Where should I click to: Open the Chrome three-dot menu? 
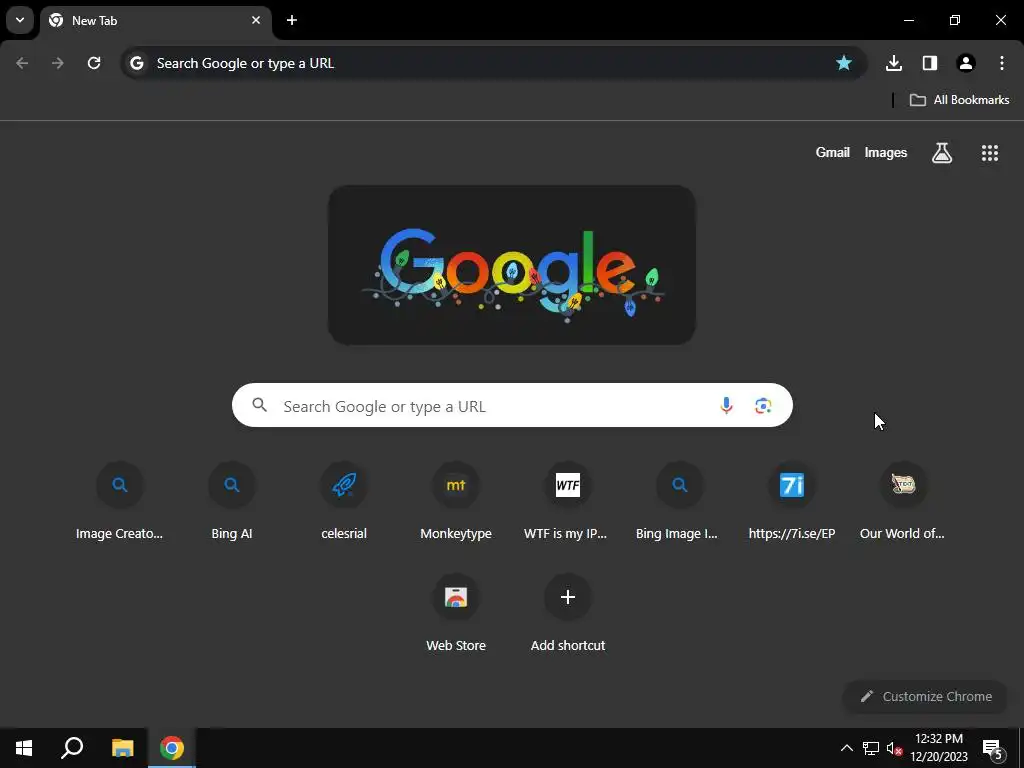click(1001, 63)
